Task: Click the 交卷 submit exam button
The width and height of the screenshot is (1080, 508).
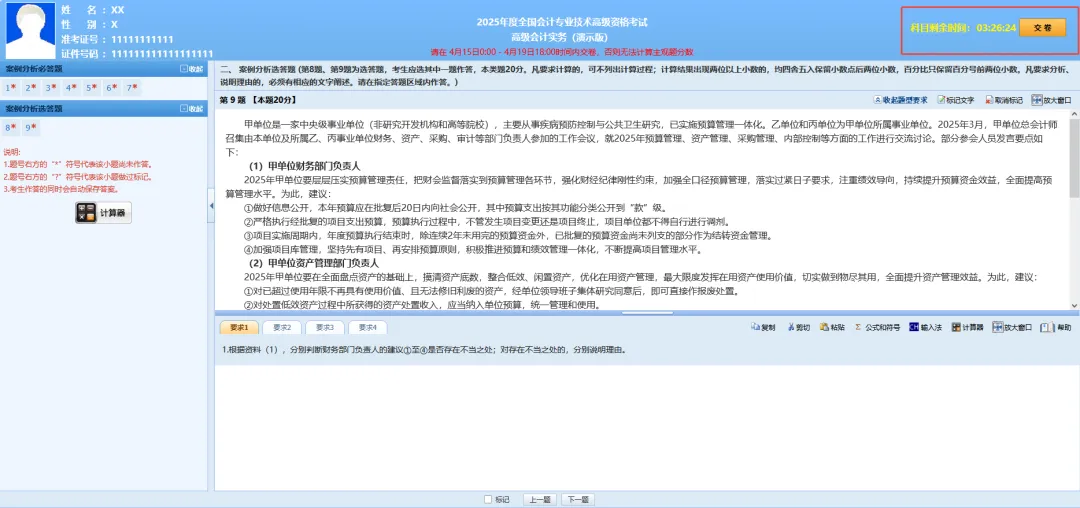Action: [1042, 28]
